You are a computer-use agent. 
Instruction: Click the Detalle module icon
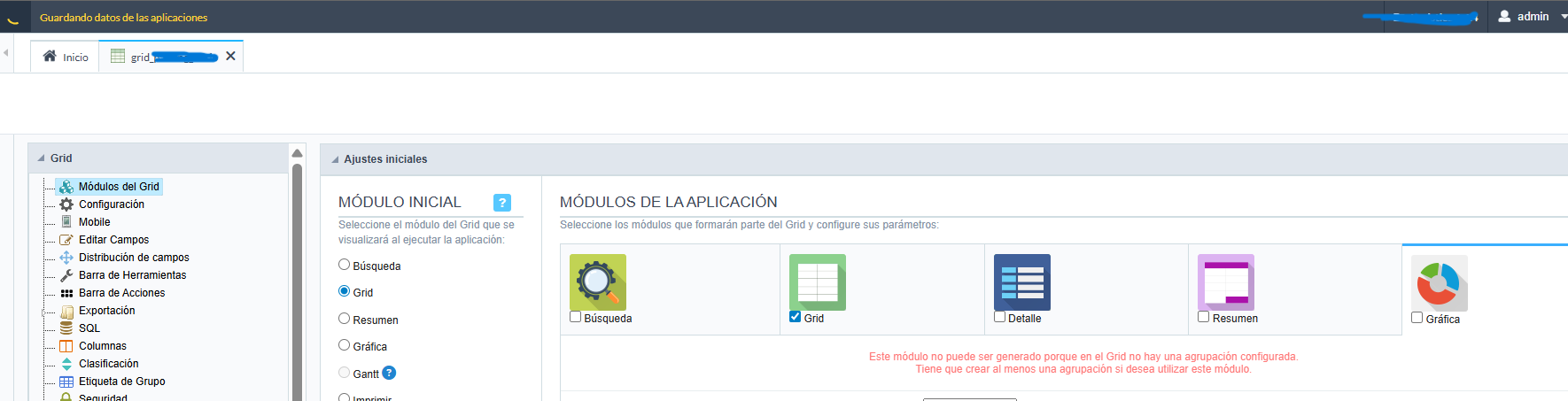click(x=1021, y=281)
